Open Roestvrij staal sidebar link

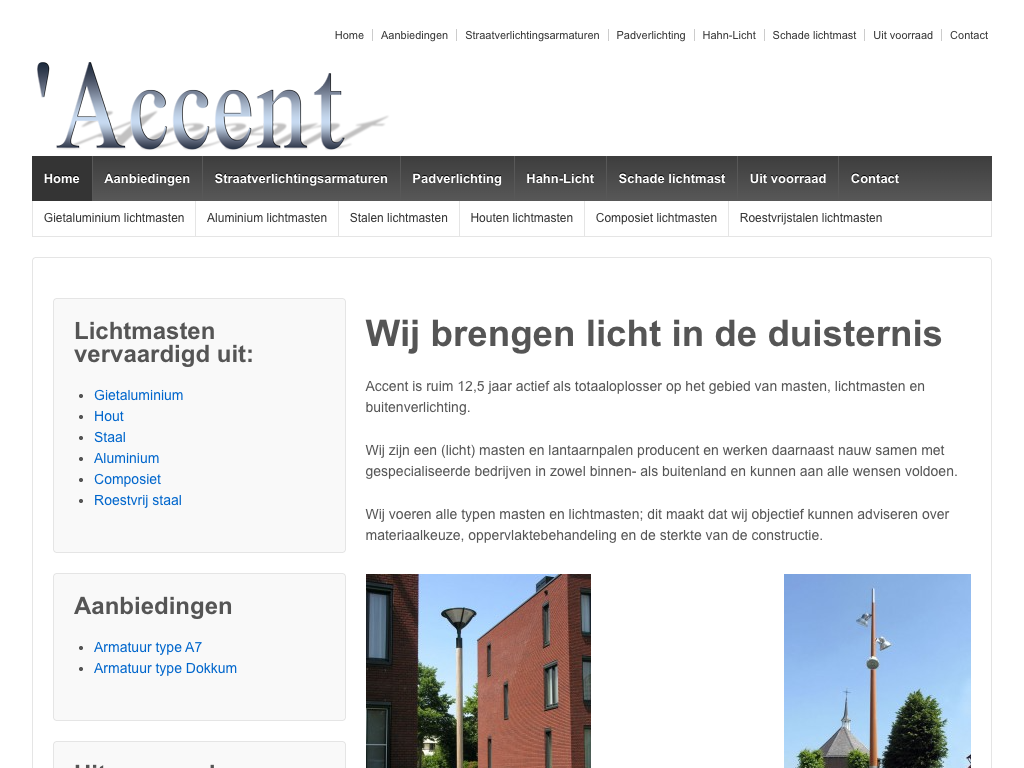pyautogui.click(x=138, y=500)
